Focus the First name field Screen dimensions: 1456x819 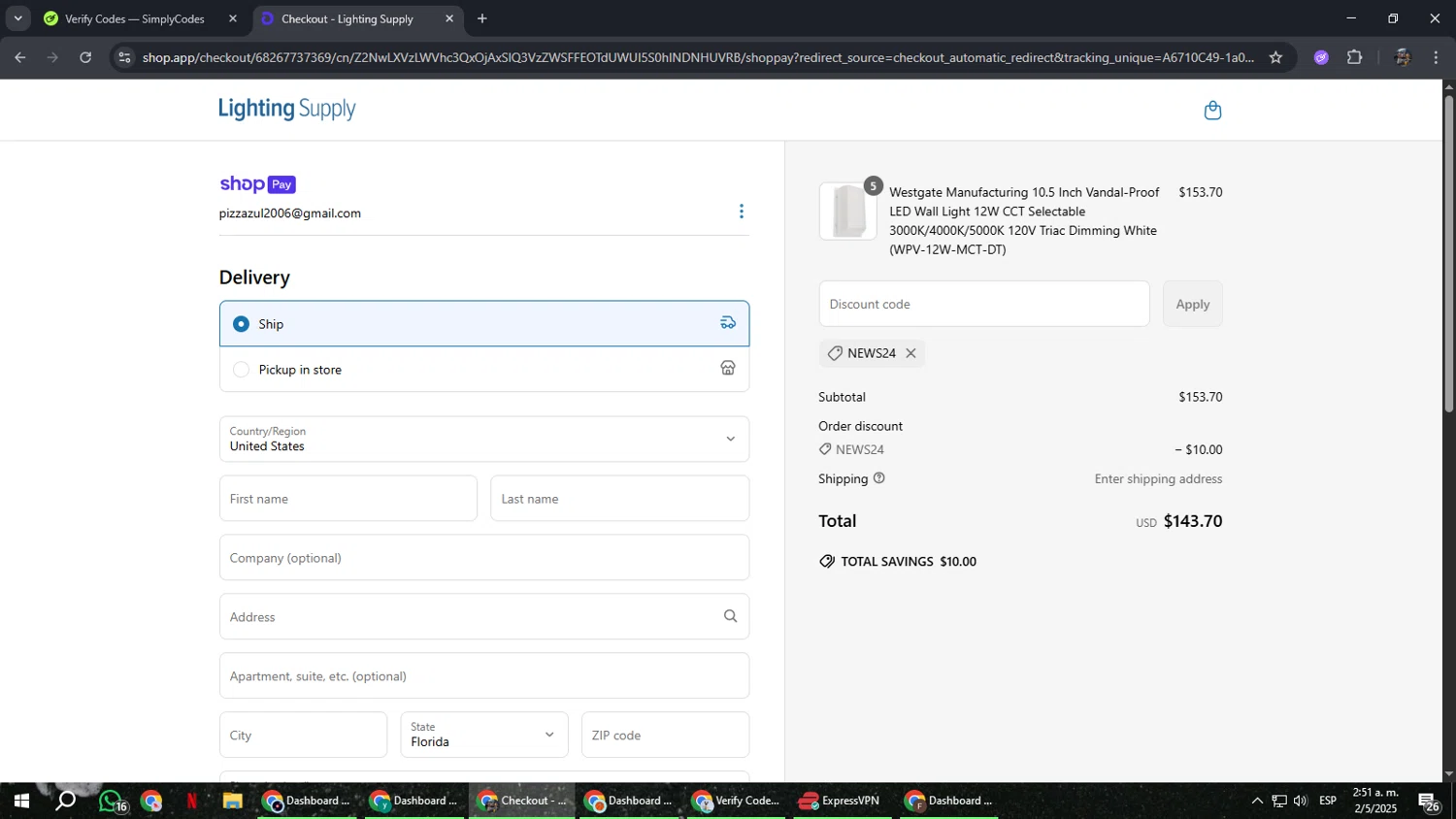pos(348,499)
